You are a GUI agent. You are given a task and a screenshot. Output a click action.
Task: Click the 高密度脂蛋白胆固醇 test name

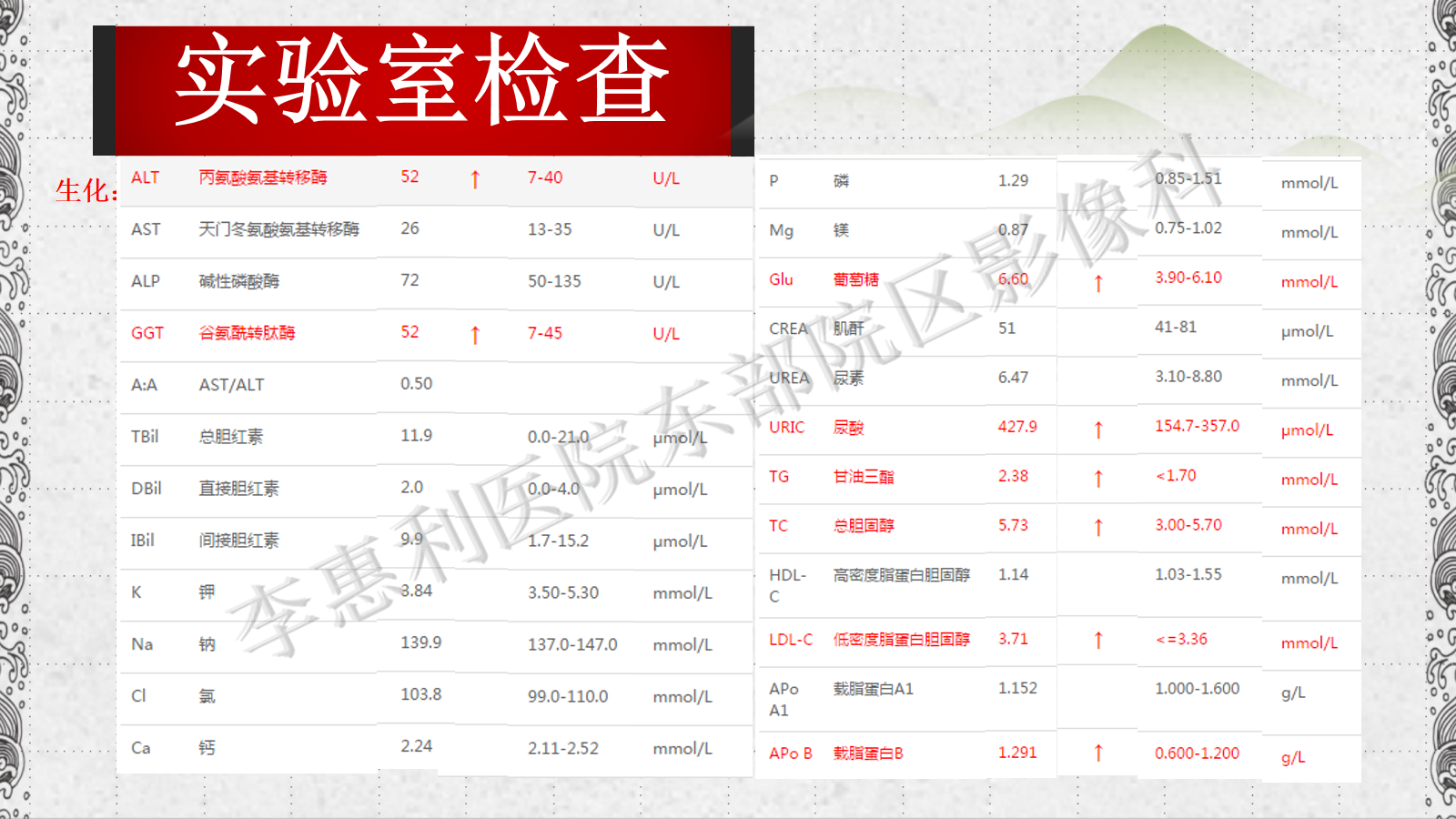tap(902, 574)
